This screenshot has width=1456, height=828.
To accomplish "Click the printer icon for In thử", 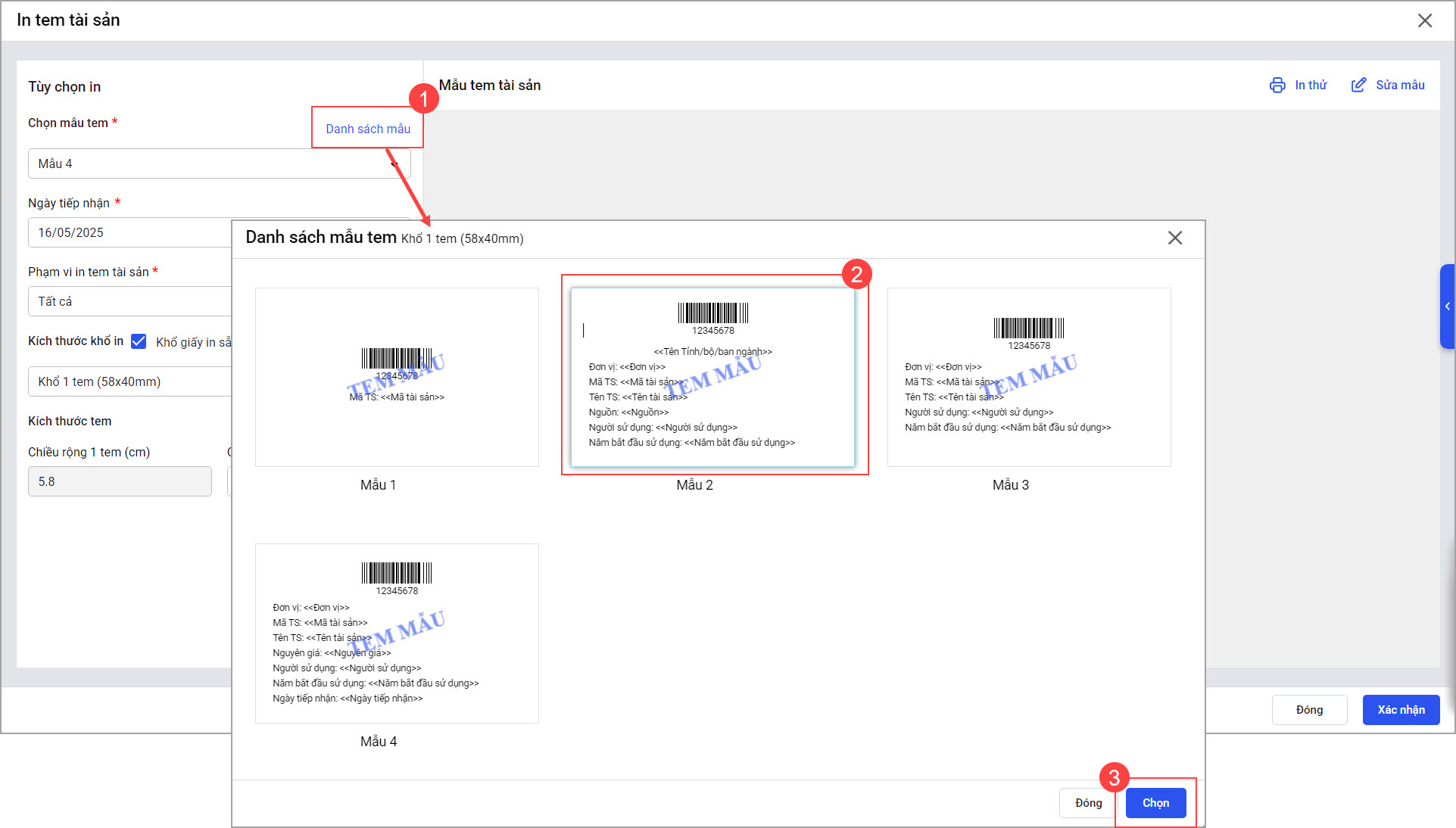I will pos(1277,86).
